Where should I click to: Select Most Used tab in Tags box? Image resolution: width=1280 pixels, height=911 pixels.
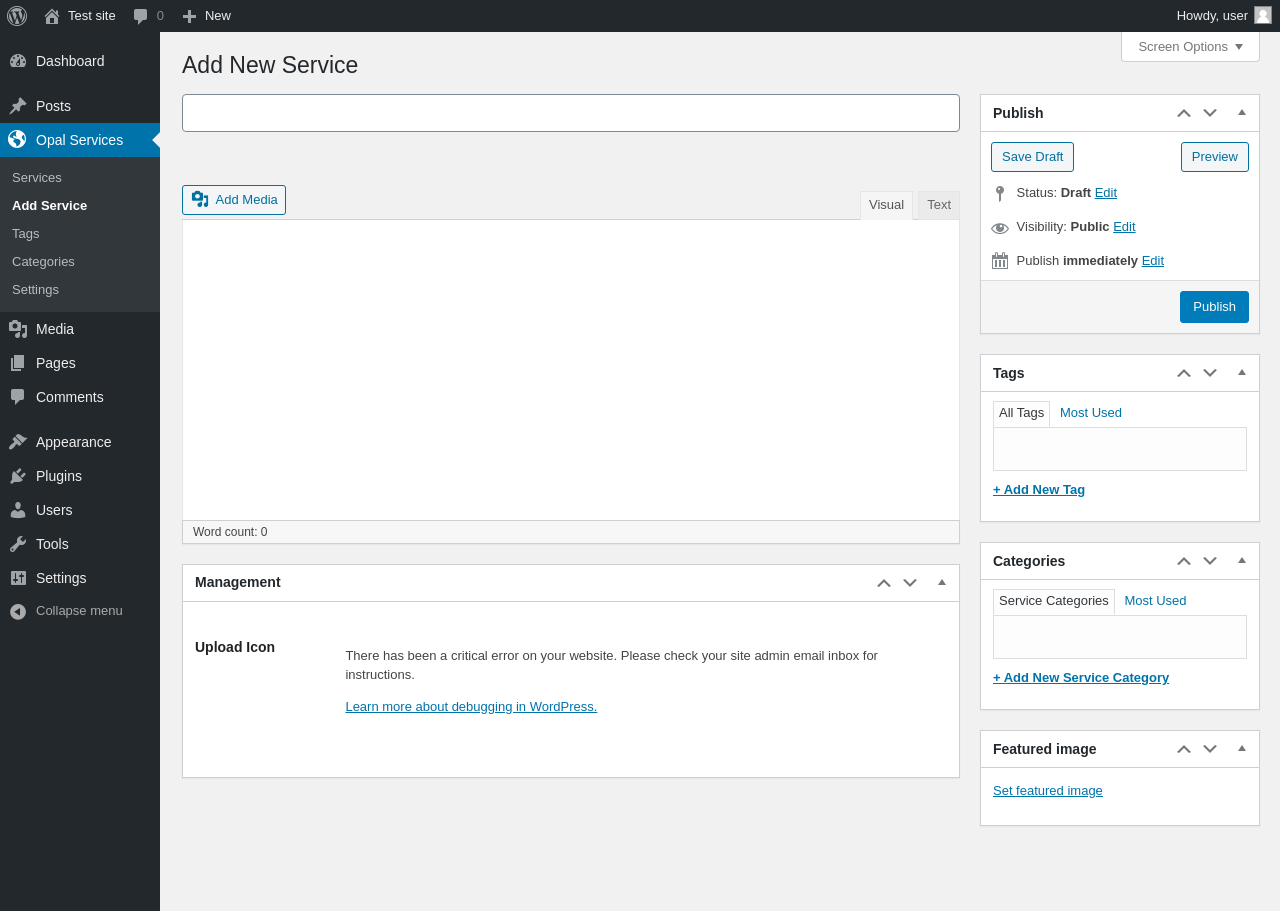(x=1091, y=413)
